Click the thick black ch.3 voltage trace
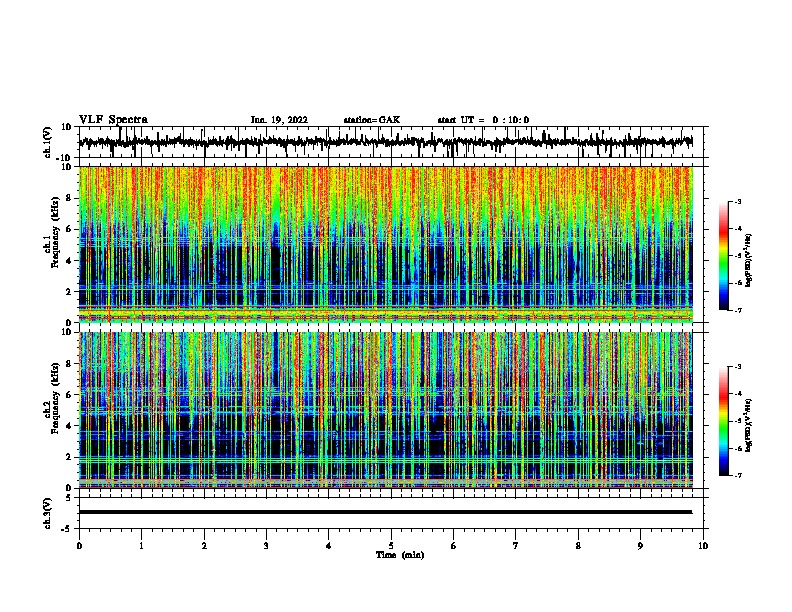 click(x=385, y=512)
